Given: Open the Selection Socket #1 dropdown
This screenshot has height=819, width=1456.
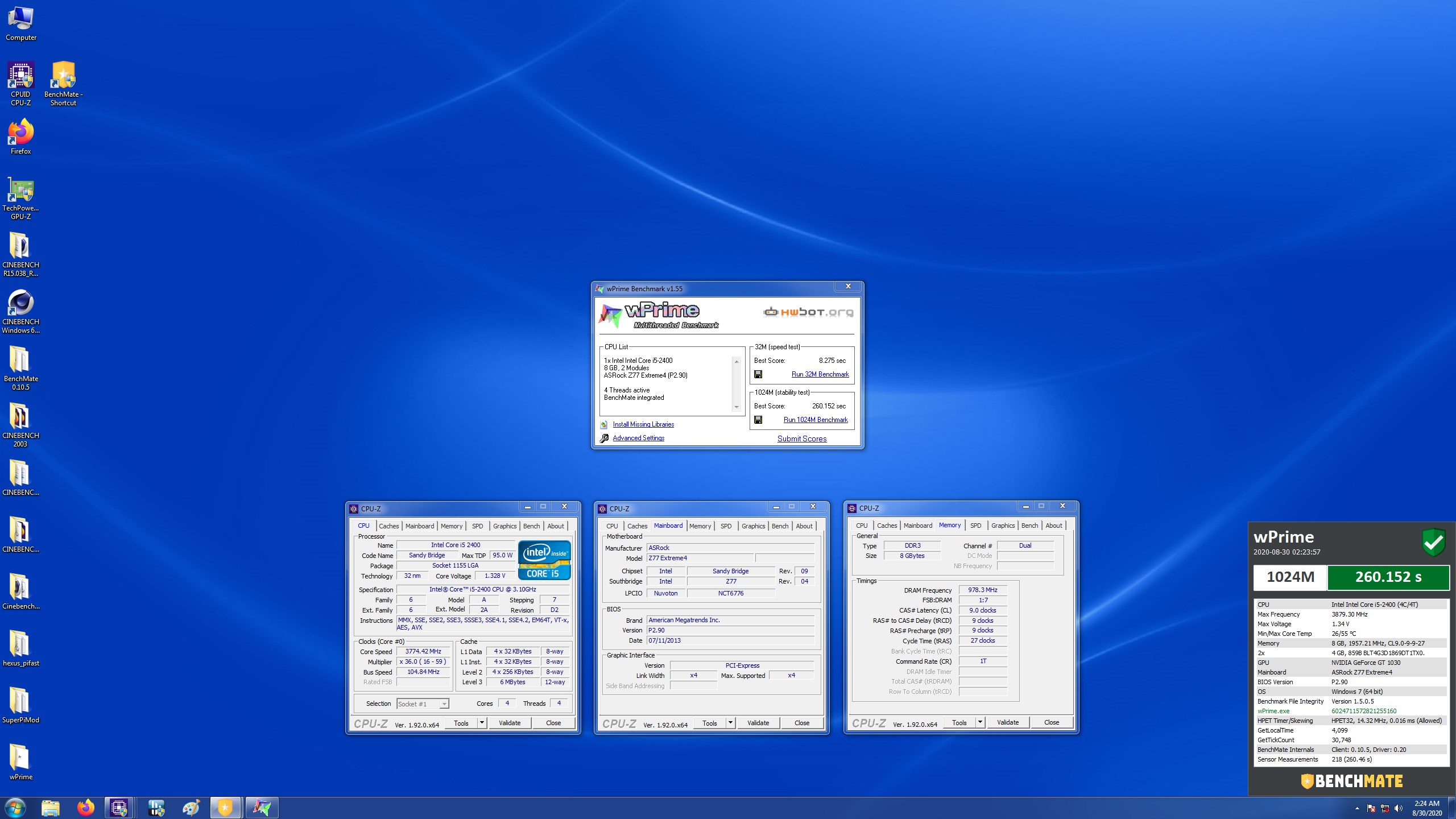Looking at the screenshot, I should [423, 704].
